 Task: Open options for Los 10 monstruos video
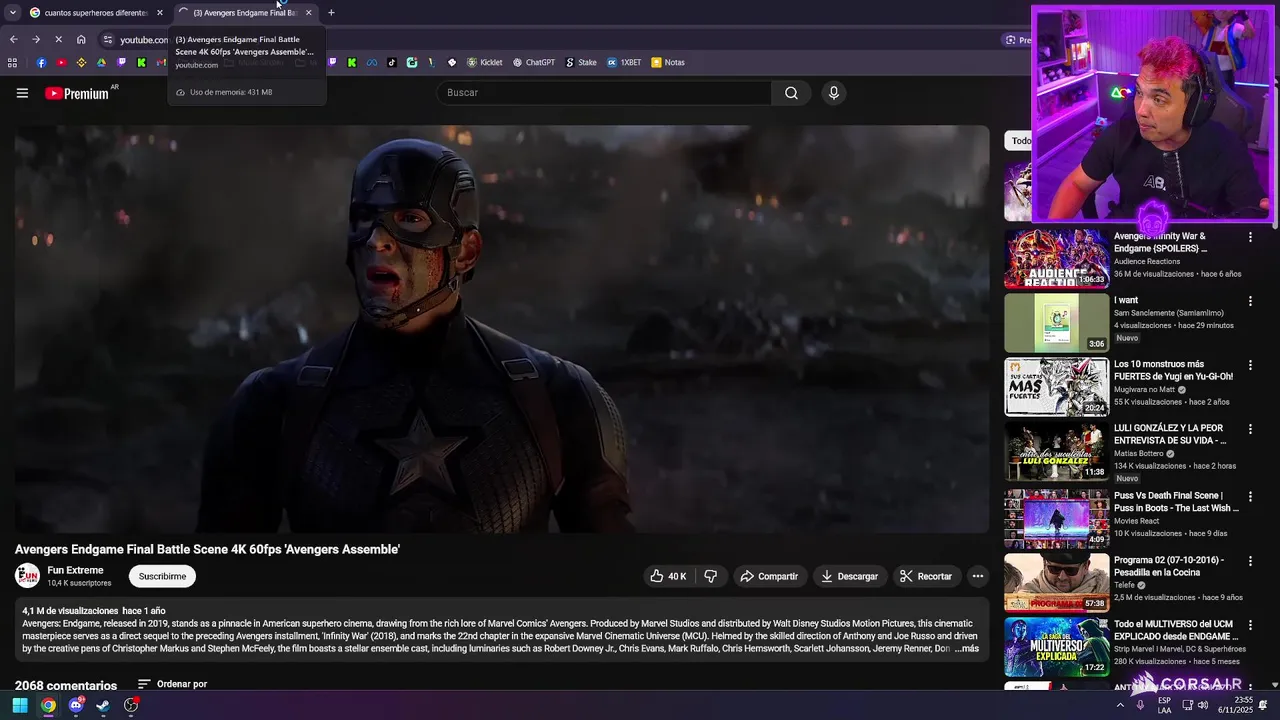(1250, 365)
